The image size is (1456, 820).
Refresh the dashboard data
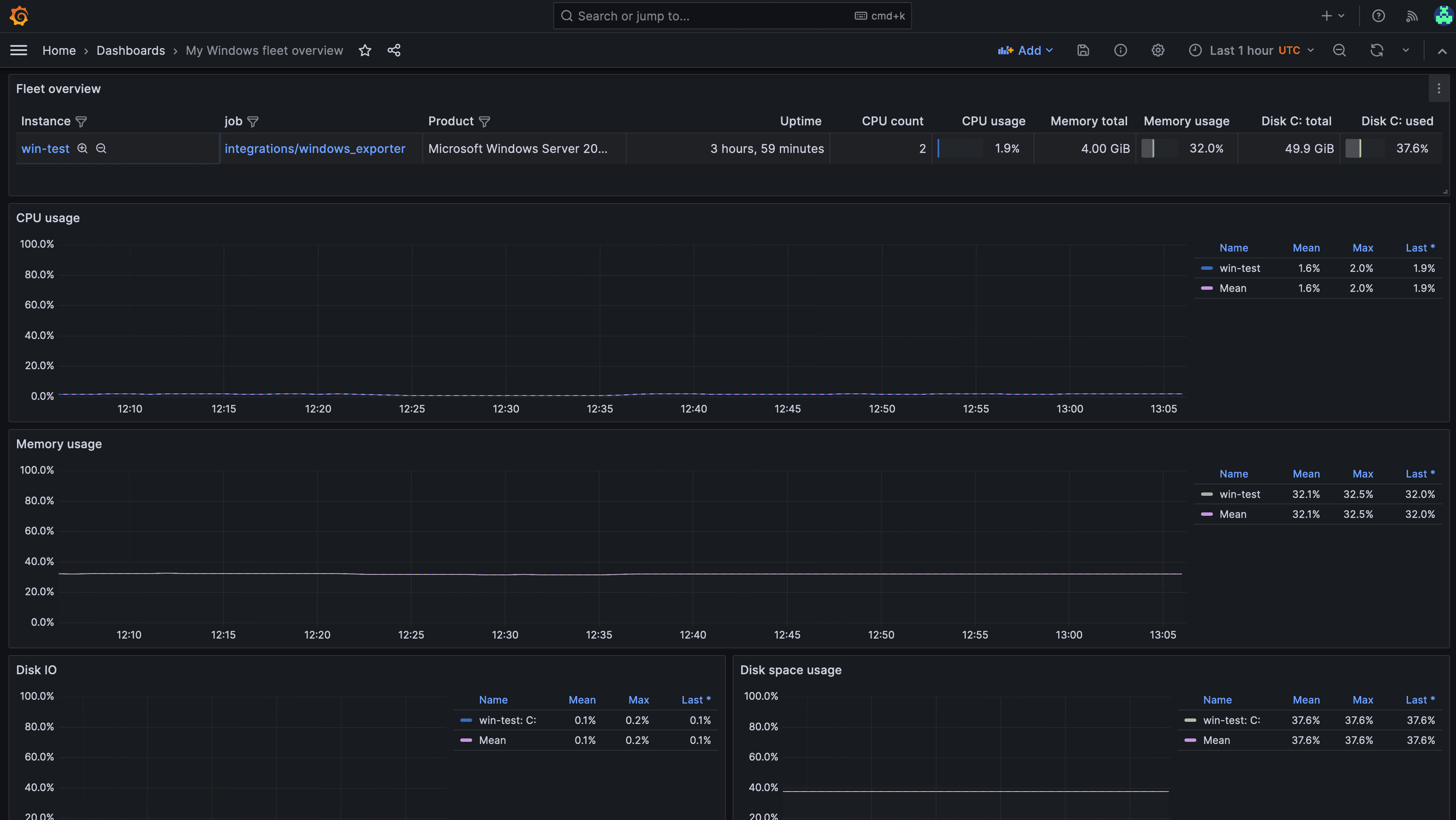[1377, 50]
